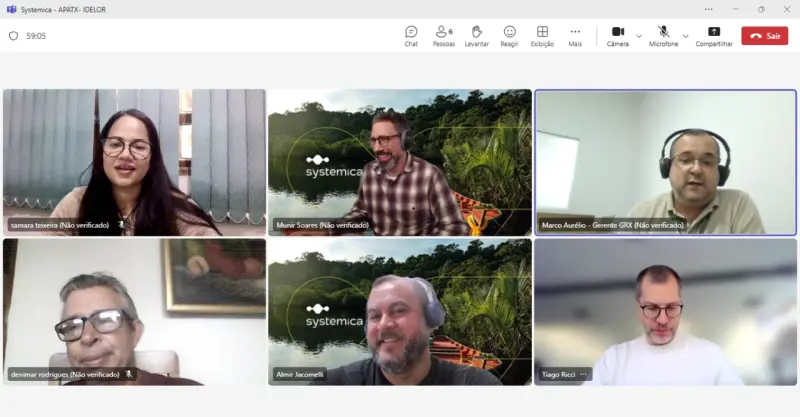Open the Exibição view options

pyautogui.click(x=542, y=36)
